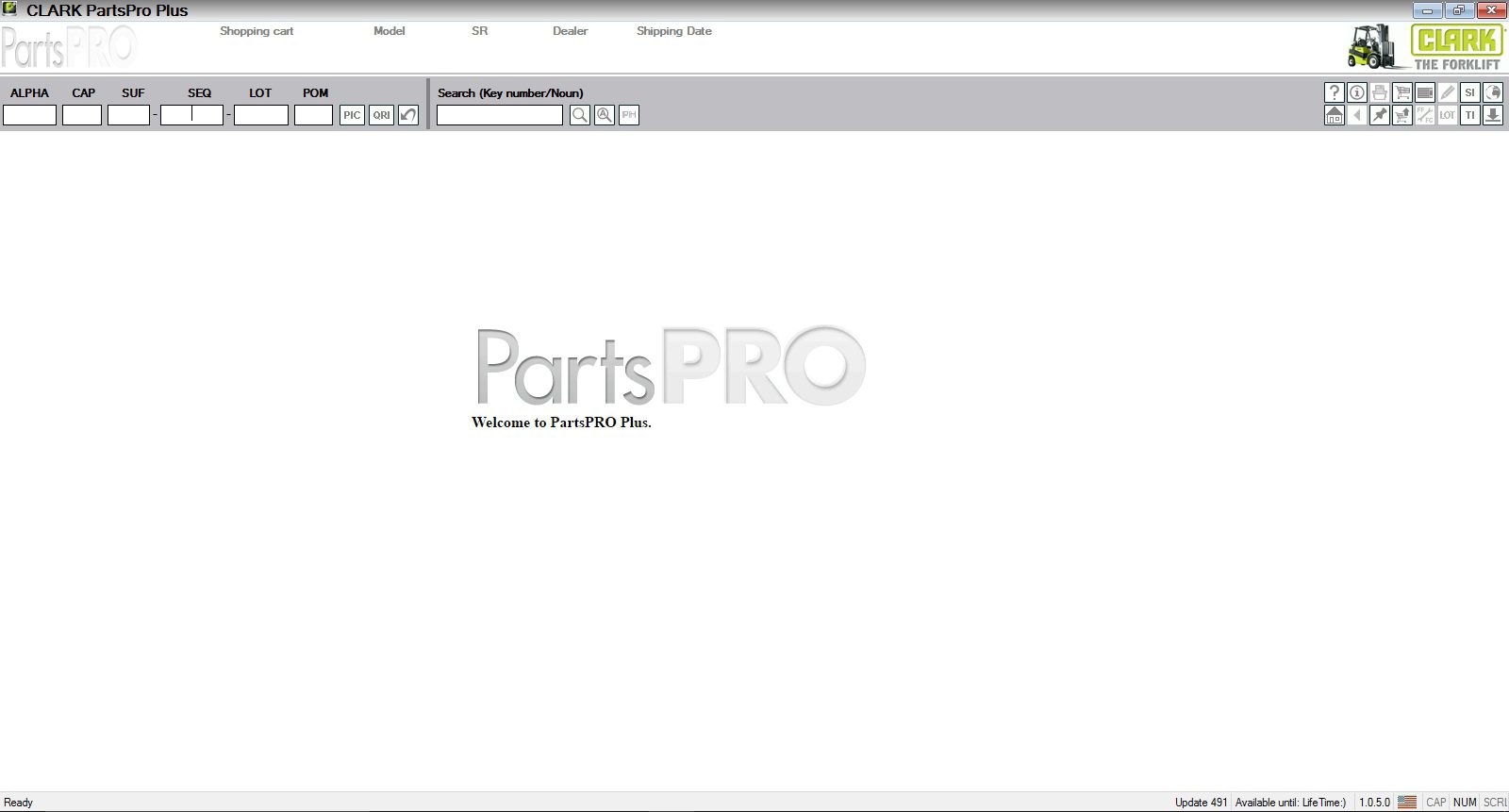The image size is (1509, 812).
Task: Focus the CAP input field
Action: (82, 115)
